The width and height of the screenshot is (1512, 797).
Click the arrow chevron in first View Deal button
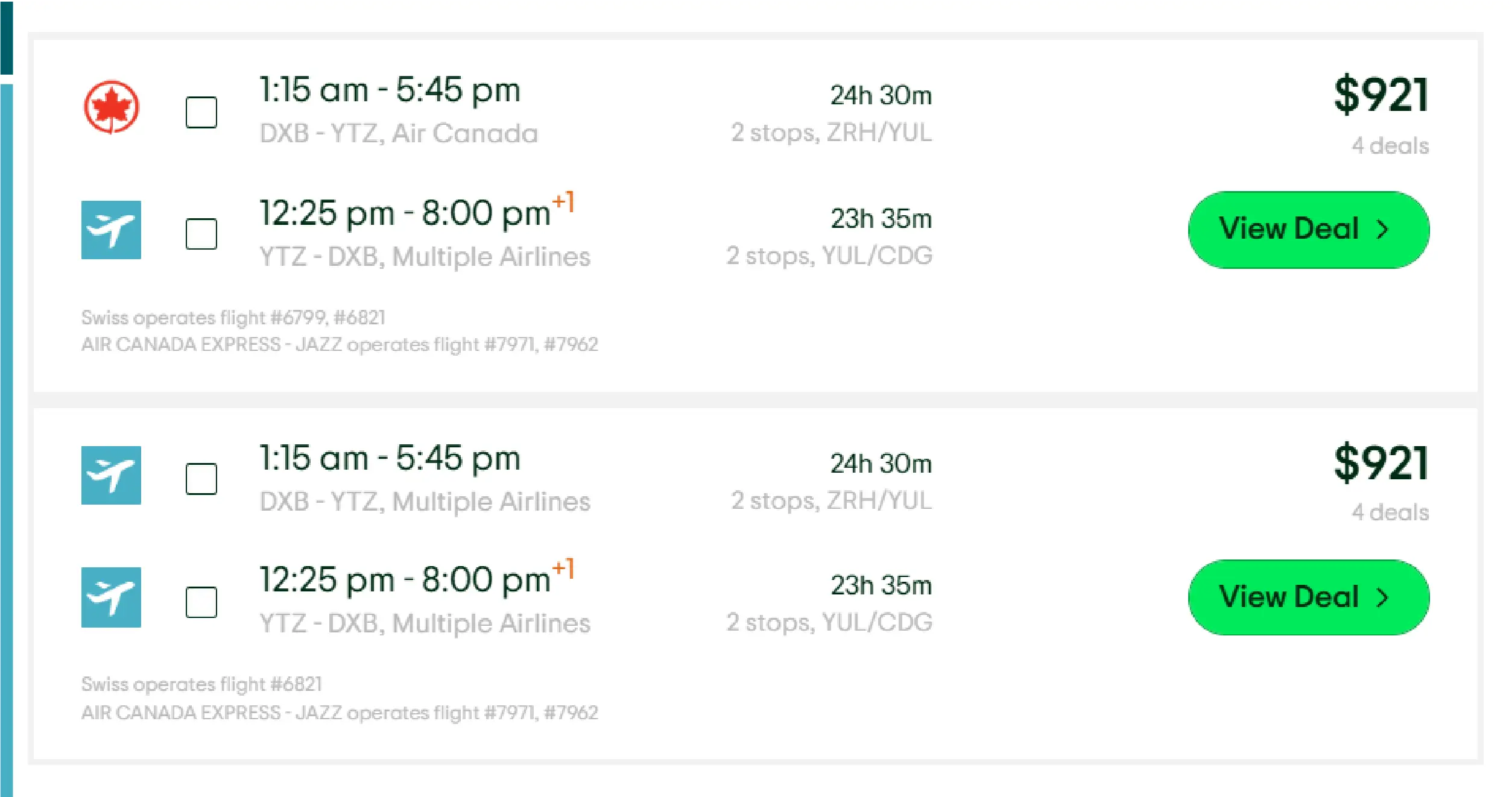(1383, 230)
